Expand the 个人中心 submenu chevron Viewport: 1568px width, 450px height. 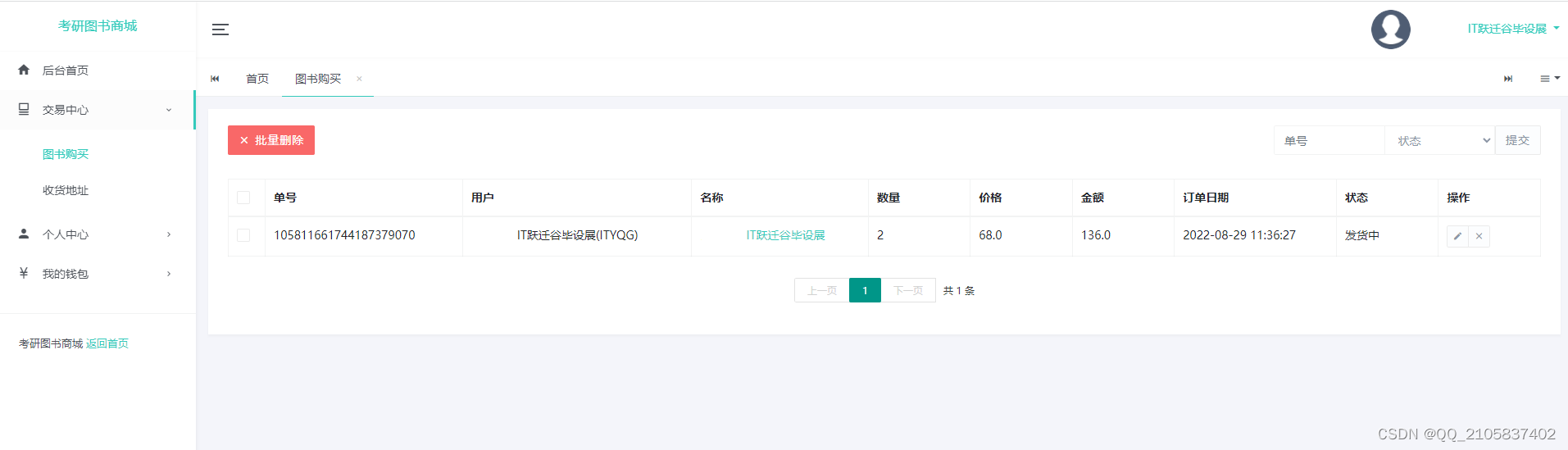(169, 234)
